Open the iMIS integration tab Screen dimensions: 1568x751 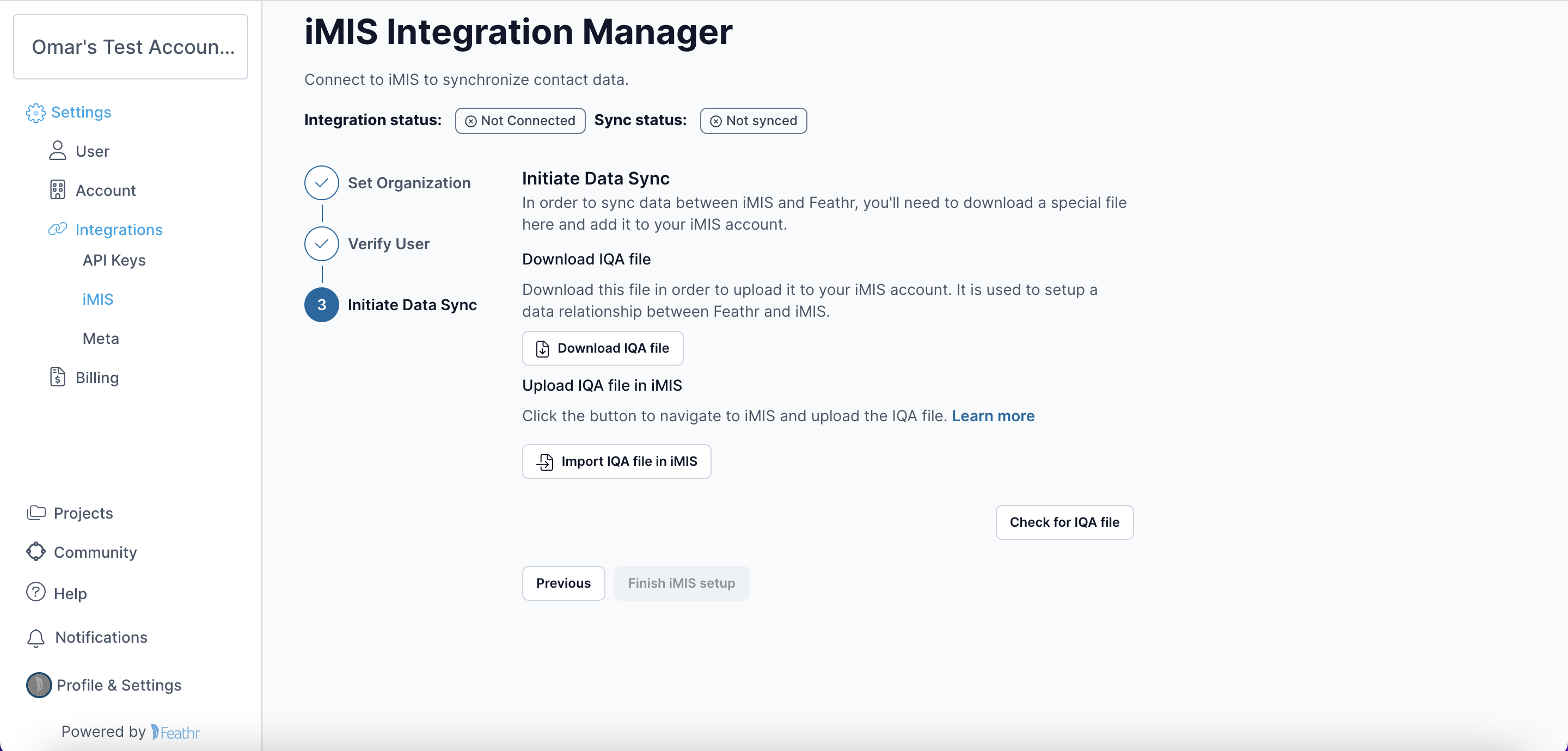(x=98, y=299)
